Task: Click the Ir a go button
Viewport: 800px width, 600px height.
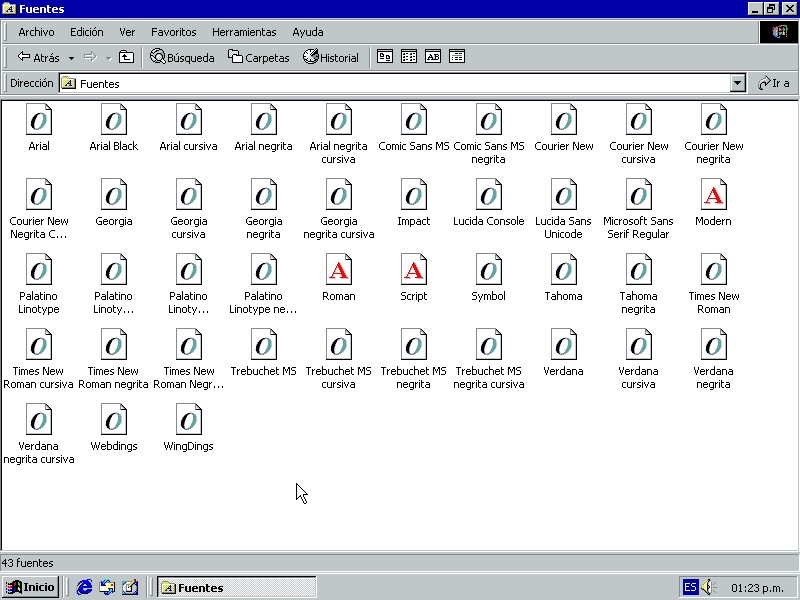Action: (774, 83)
